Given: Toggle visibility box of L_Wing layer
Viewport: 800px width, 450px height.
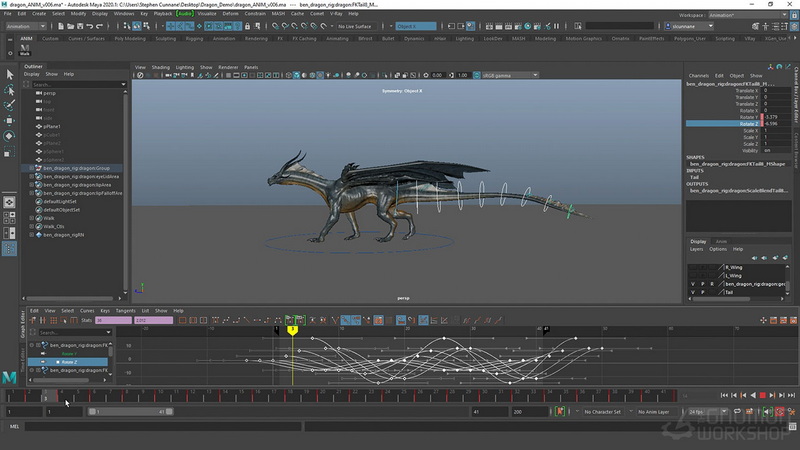Looking at the screenshot, I should 692,276.
